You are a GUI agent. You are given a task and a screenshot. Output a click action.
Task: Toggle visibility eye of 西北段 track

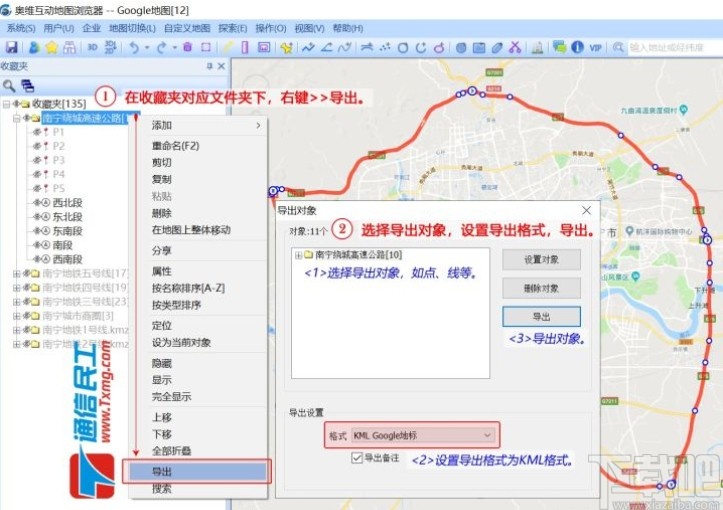(x=37, y=202)
